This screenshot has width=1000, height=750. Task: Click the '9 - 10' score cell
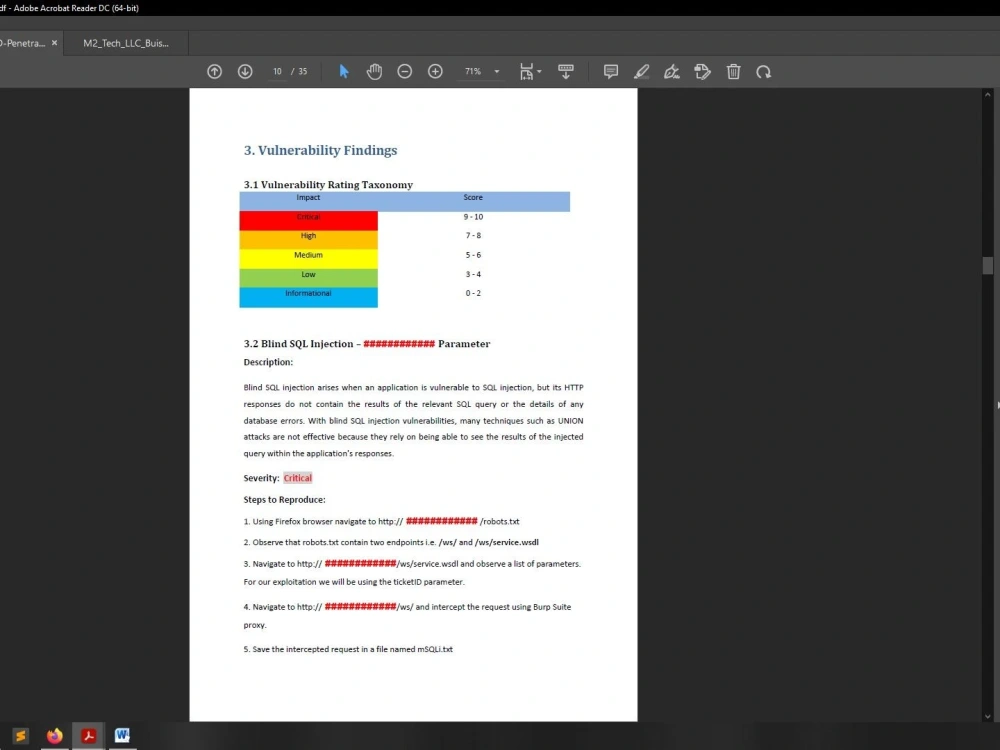click(473, 217)
